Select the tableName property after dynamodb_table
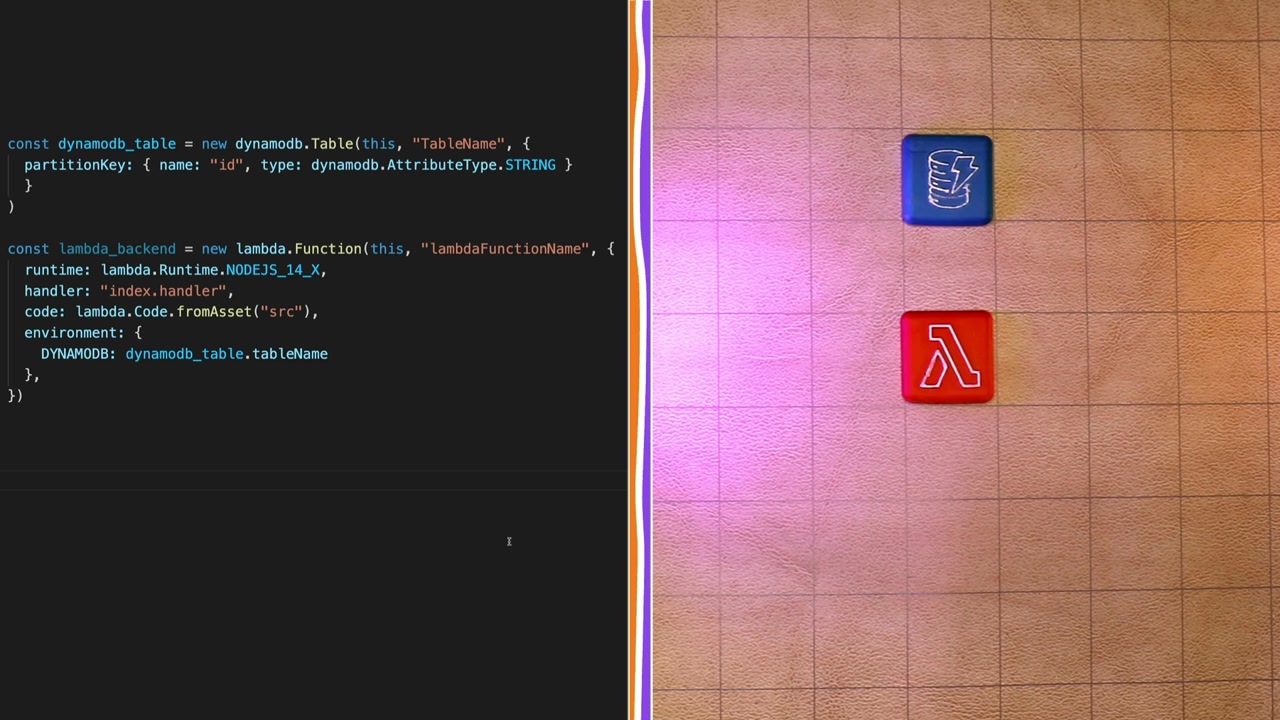 point(290,354)
